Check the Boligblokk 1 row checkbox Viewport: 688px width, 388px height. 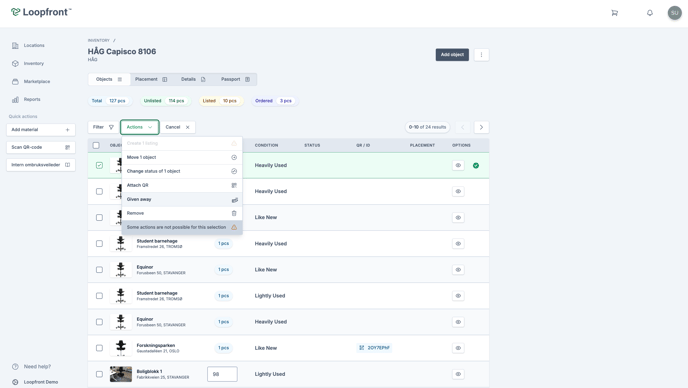tap(99, 374)
